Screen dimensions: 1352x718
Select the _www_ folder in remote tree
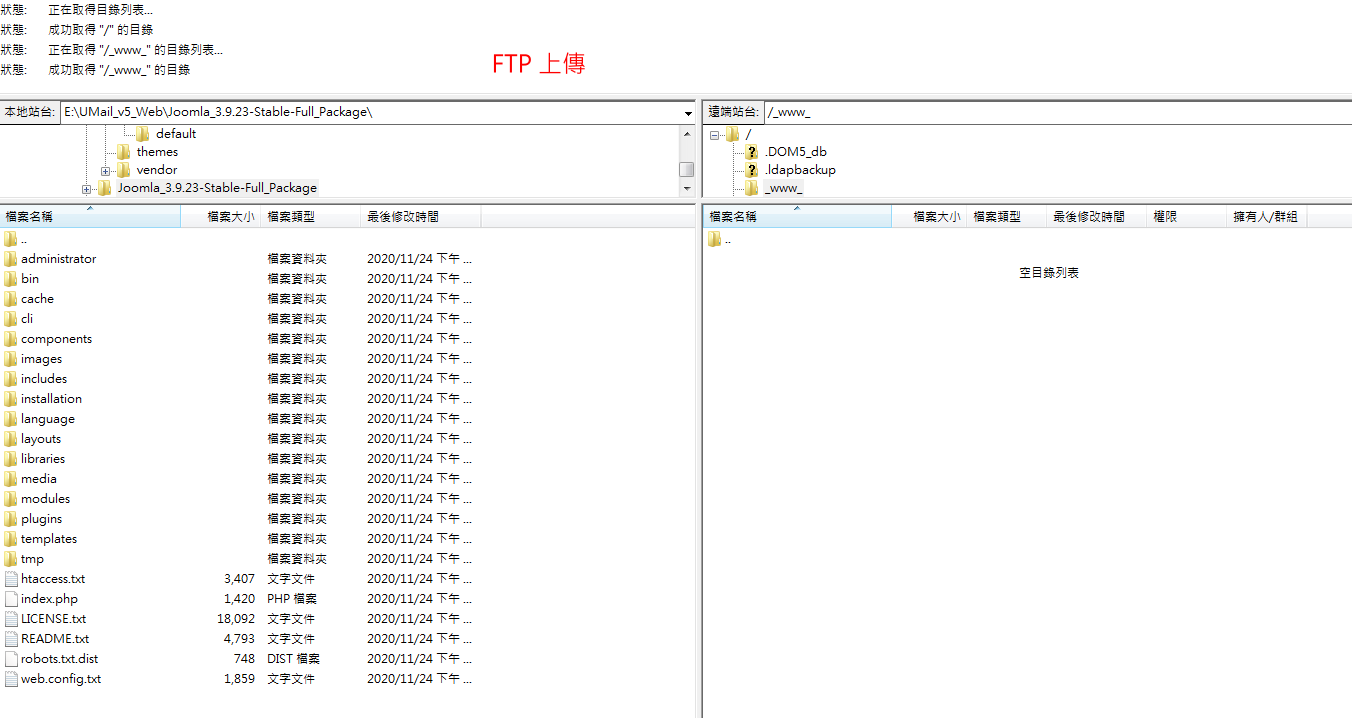click(x=783, y=188)
